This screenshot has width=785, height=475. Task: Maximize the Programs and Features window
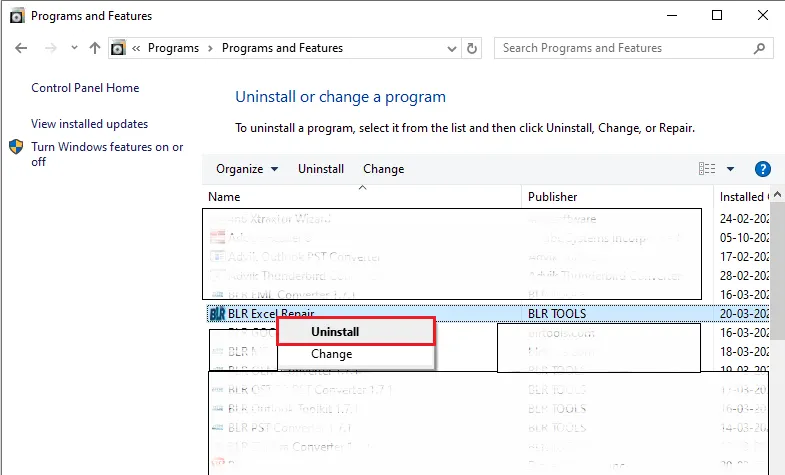[717, 16]
